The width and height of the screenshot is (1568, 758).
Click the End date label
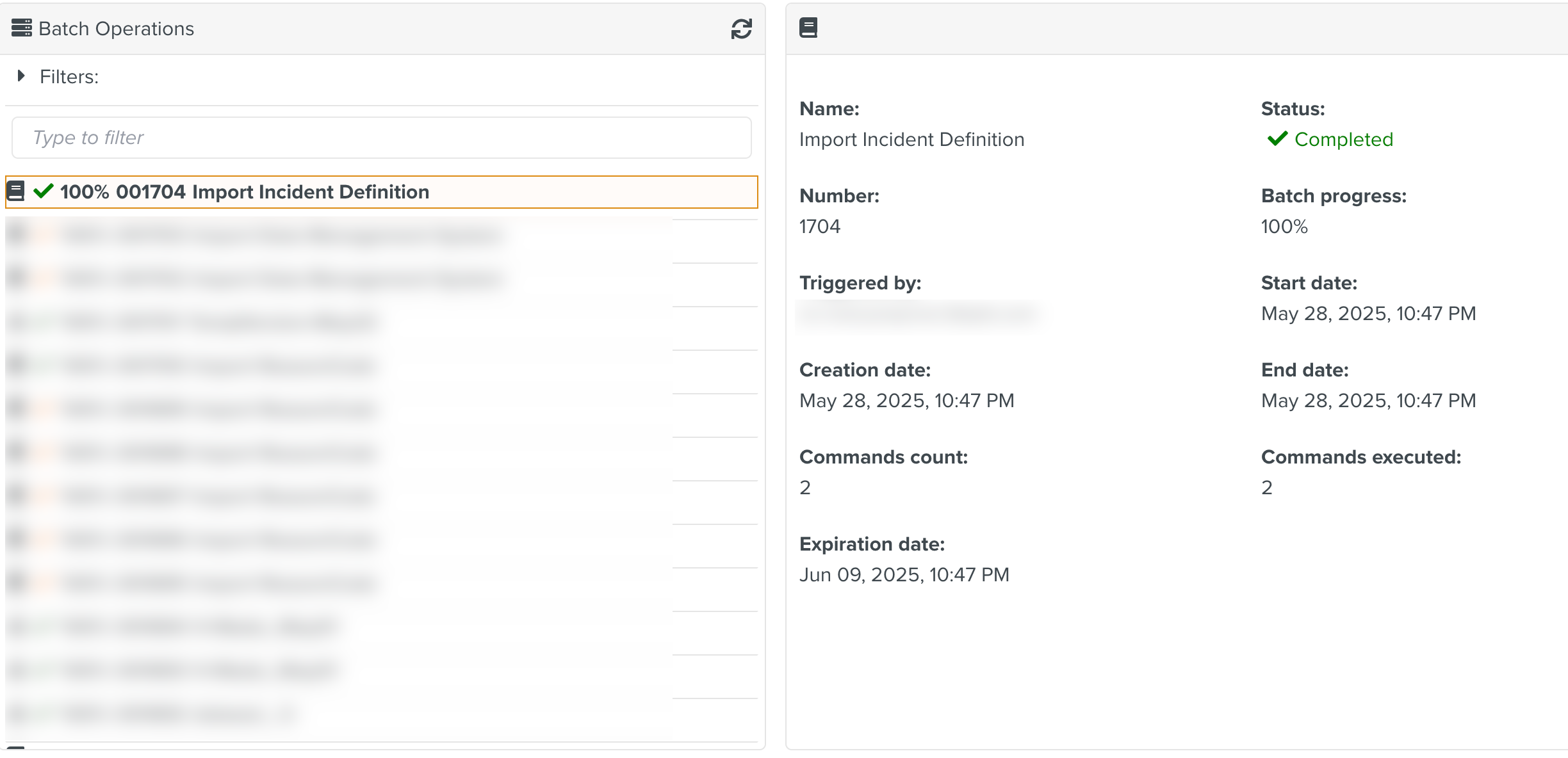point(1304,370)
